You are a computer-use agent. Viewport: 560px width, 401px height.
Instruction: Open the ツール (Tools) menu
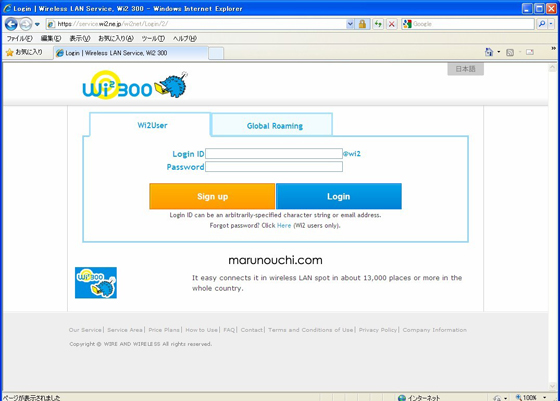pyautogui.click(x=153, y=39)
